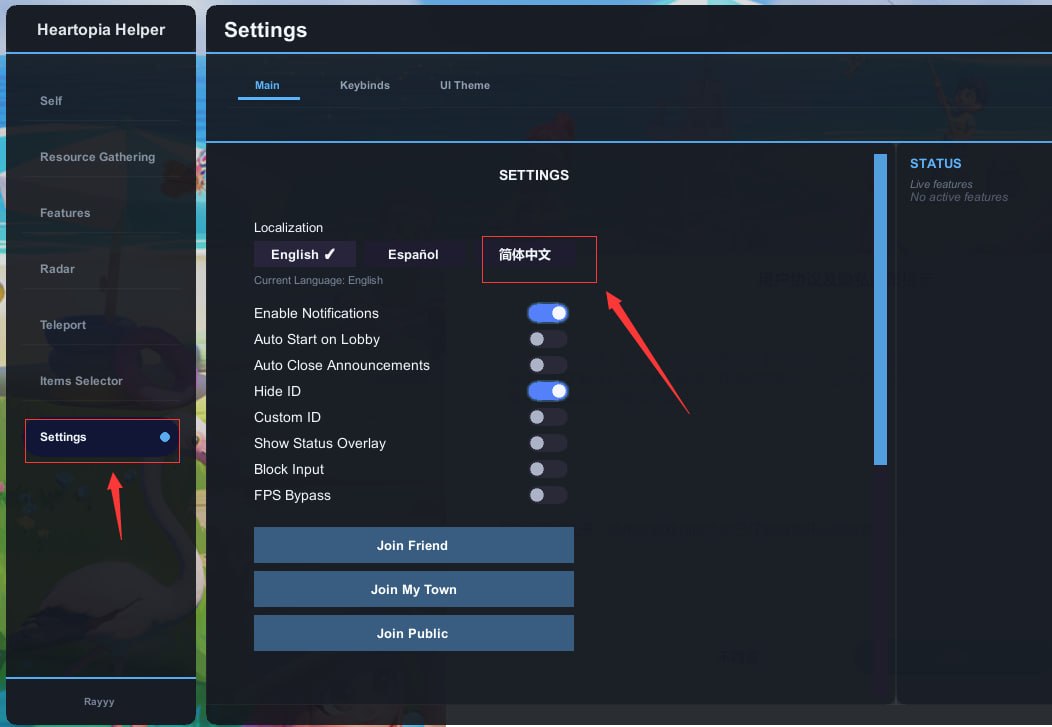Enable Auto Start on Lobby

(x=548, y=339)
